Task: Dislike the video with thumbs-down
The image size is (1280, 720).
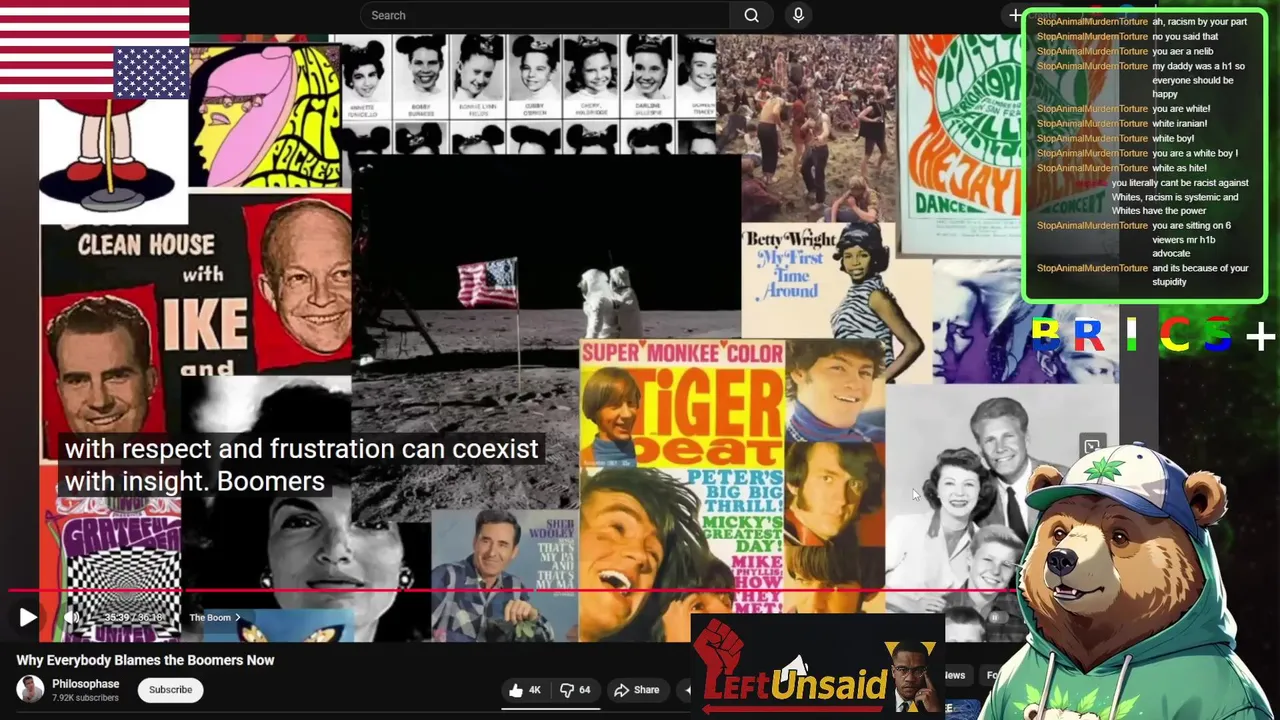Action: click(575, 690)
